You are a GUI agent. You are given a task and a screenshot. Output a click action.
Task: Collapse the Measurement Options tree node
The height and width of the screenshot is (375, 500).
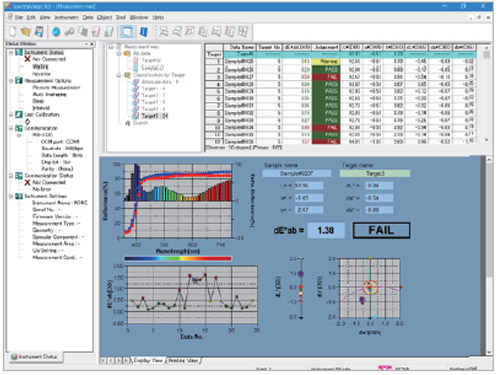coord(11,81)
